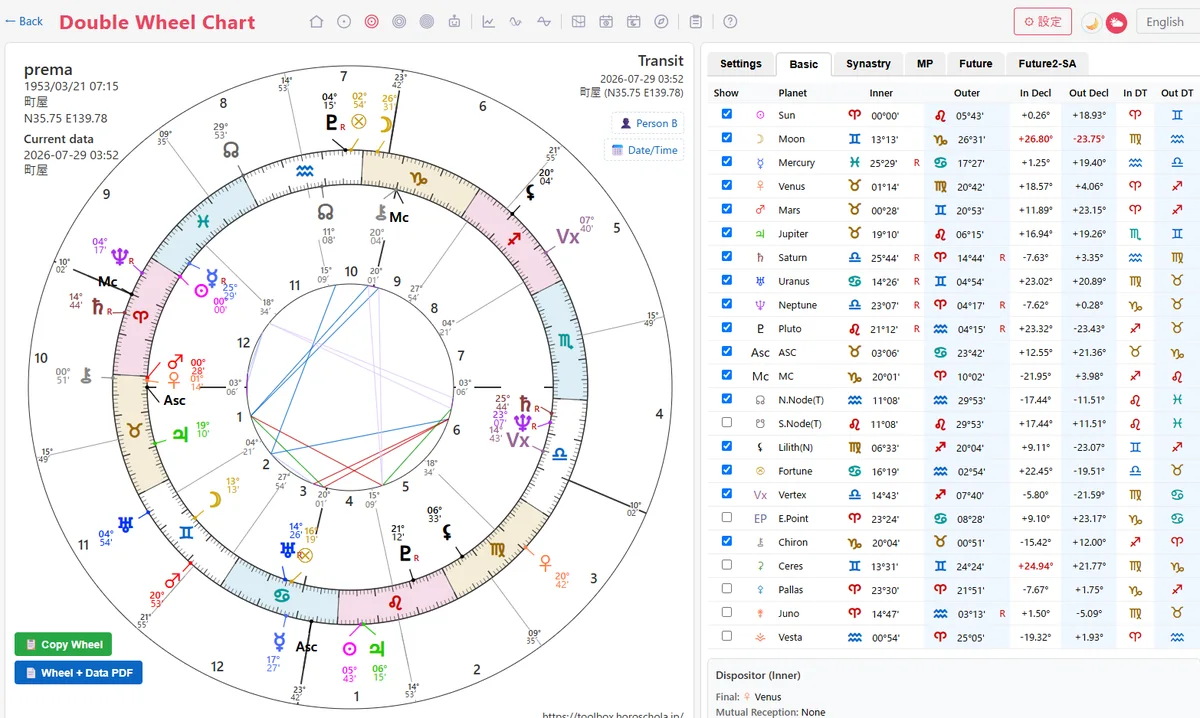The height and width of the screenshot is (718, 1200).
Task: Click the Moon Out Decl value -23.75°
Action: coord(1088,139)
